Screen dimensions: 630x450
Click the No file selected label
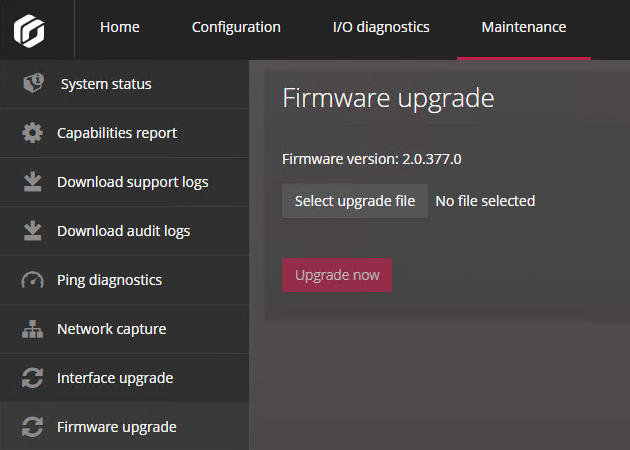[485, 201]
